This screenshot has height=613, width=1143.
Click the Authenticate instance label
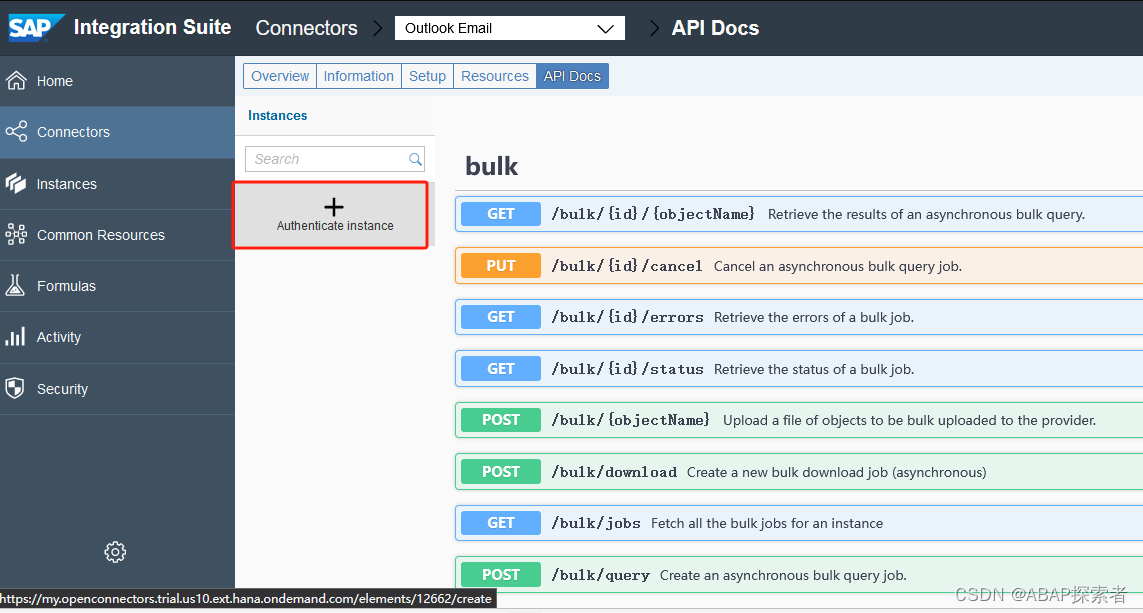pyautogui.click(x=335, y=226)
